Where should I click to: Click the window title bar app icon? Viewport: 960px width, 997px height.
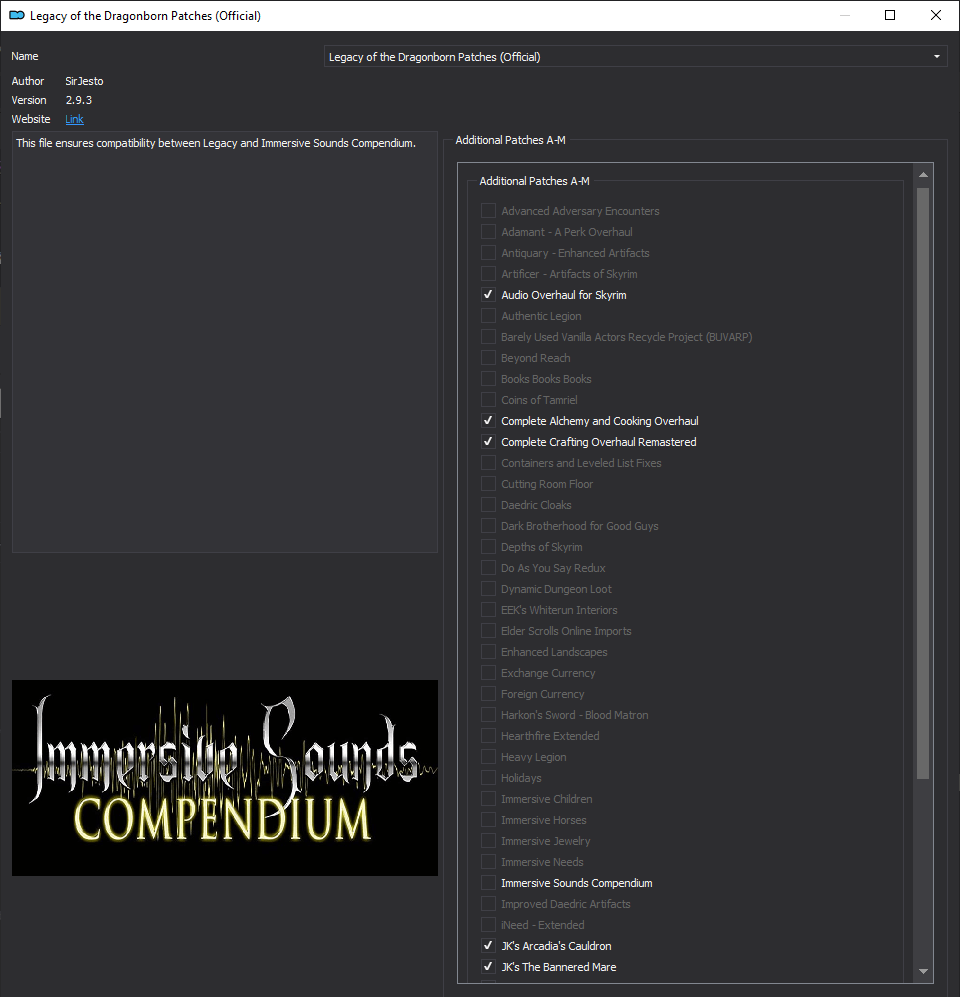point(17,15)
